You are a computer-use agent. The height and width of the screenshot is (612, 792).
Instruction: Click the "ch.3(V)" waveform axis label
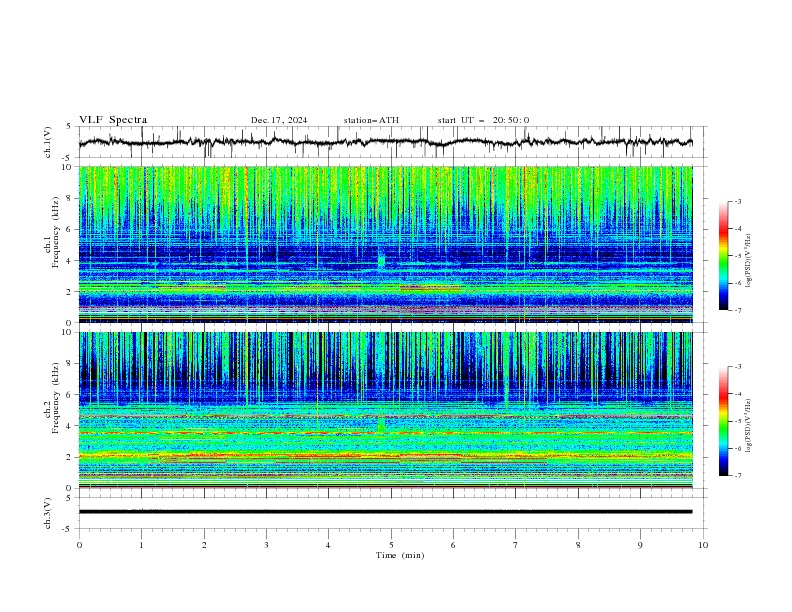pos(47,513)
